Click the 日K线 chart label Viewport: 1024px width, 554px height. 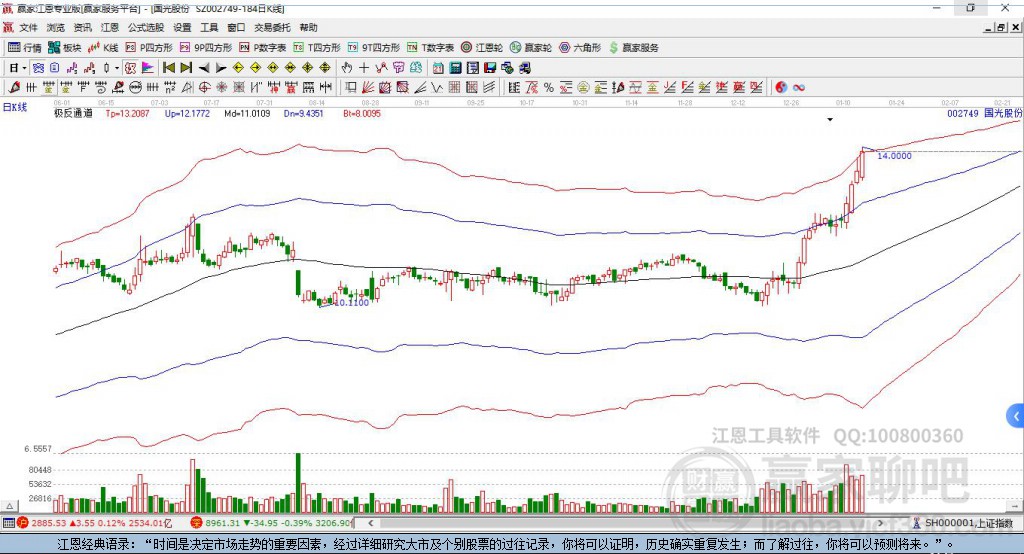pos(14,107)
